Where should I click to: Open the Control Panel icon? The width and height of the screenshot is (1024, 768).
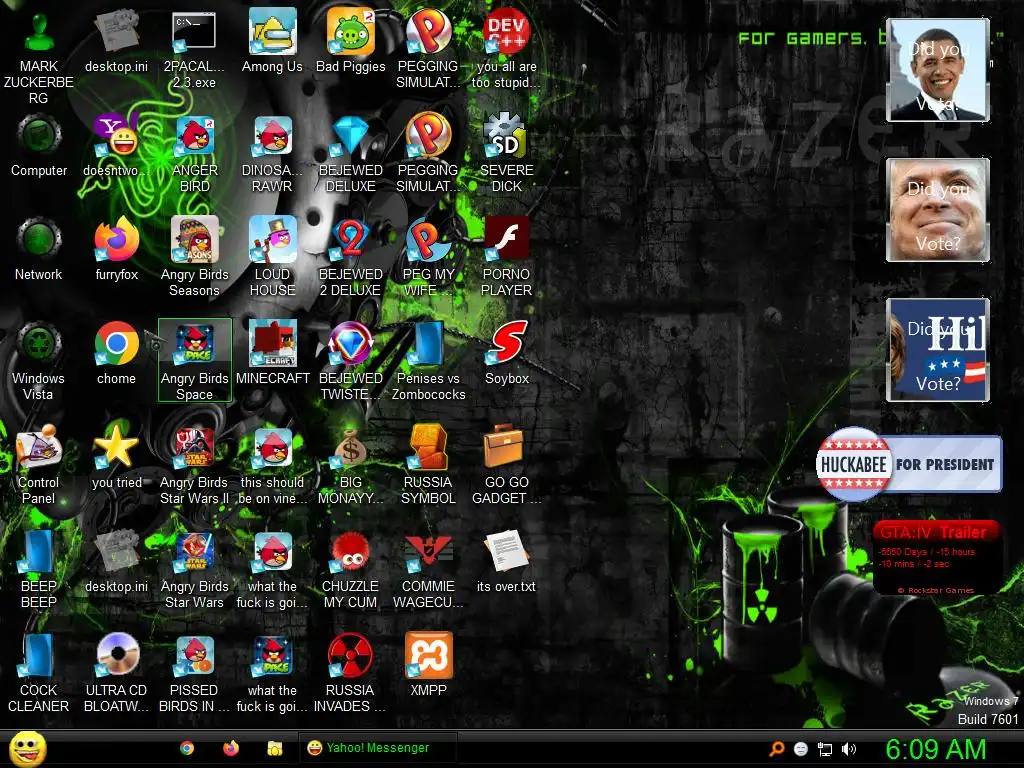click(x=39, y=465)
